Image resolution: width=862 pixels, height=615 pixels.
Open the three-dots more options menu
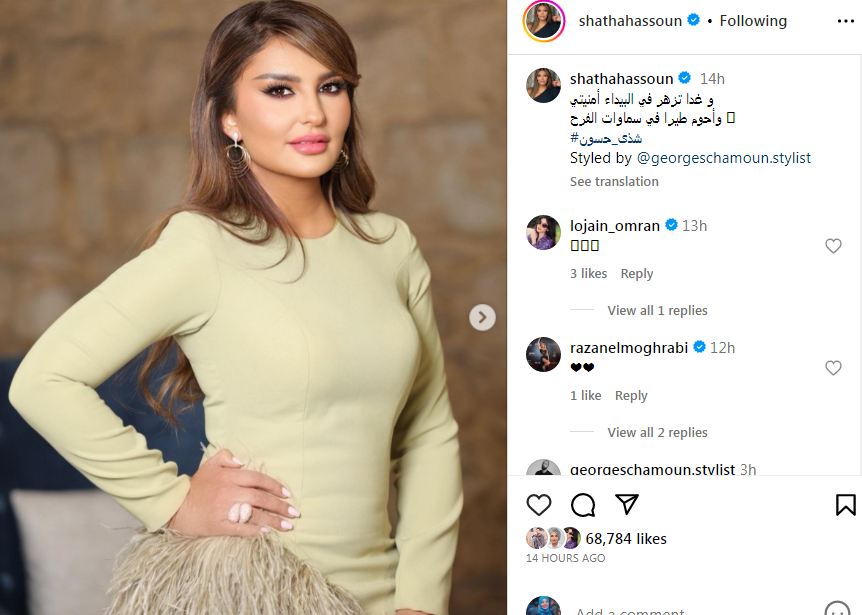(846, 21)
